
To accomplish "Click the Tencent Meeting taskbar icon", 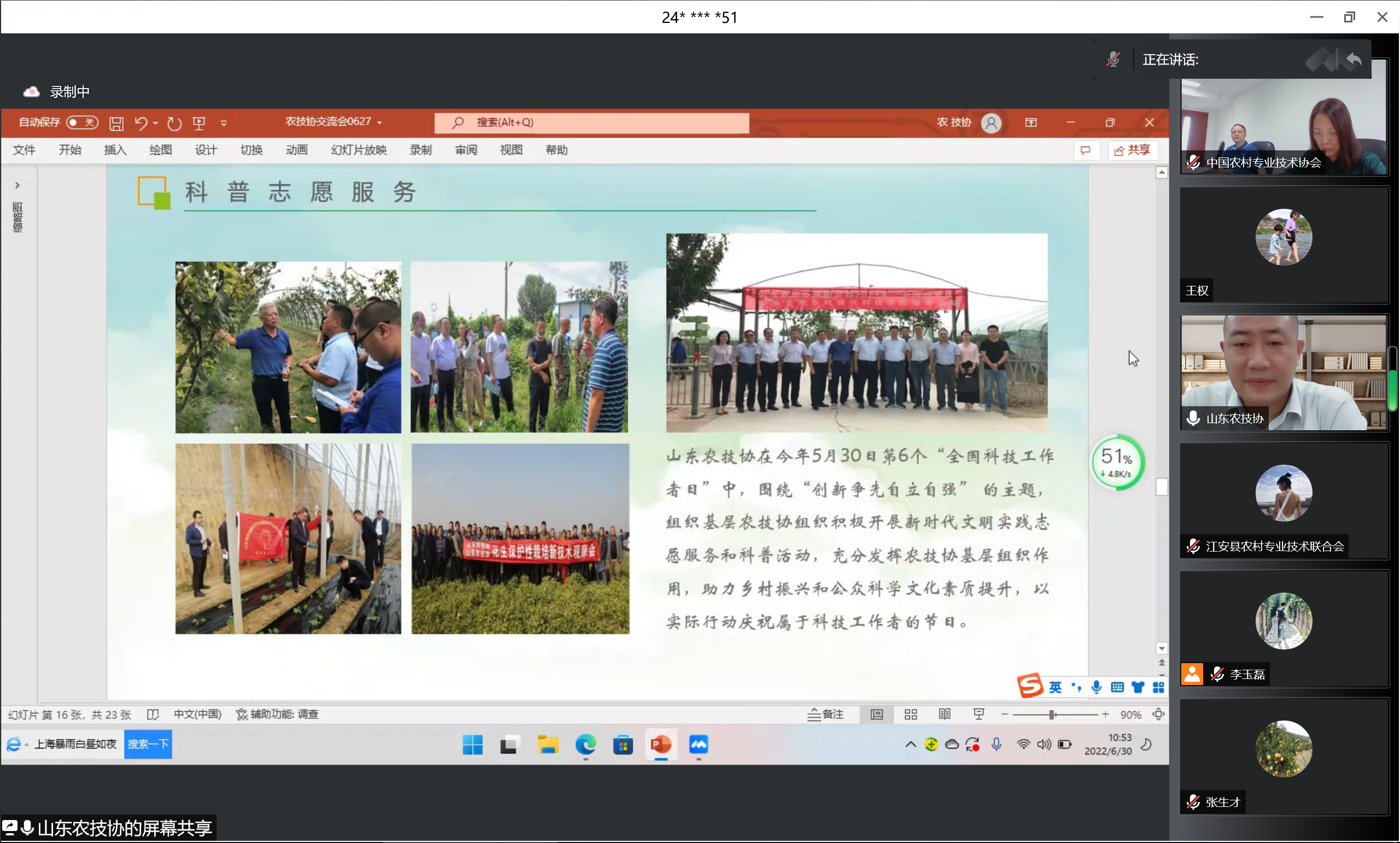I will pos(698,744).
